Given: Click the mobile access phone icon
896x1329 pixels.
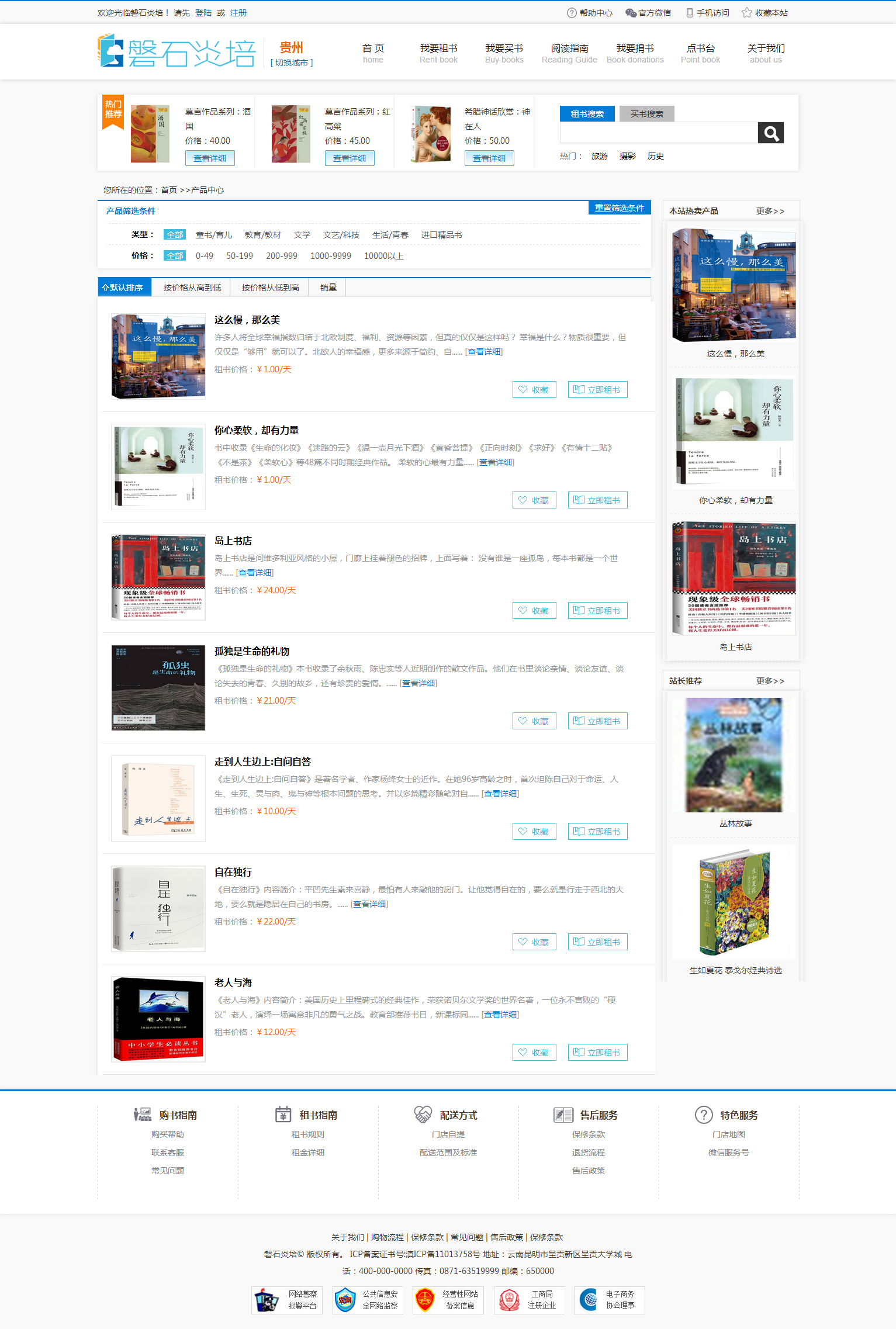Looking at the screenshot, I should [x=690, y=13].
